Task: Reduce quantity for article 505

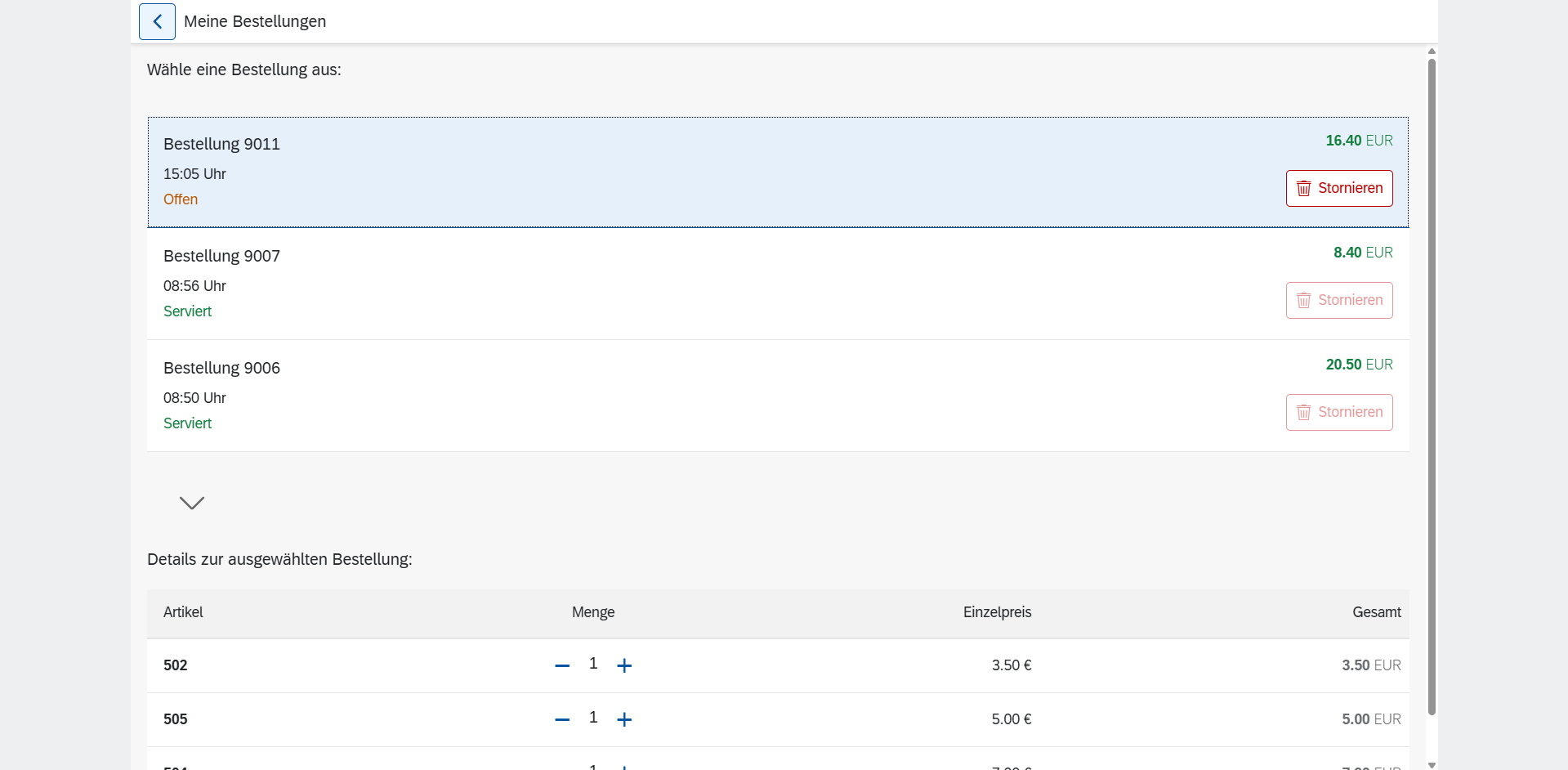Action: [x=562, y=720]
